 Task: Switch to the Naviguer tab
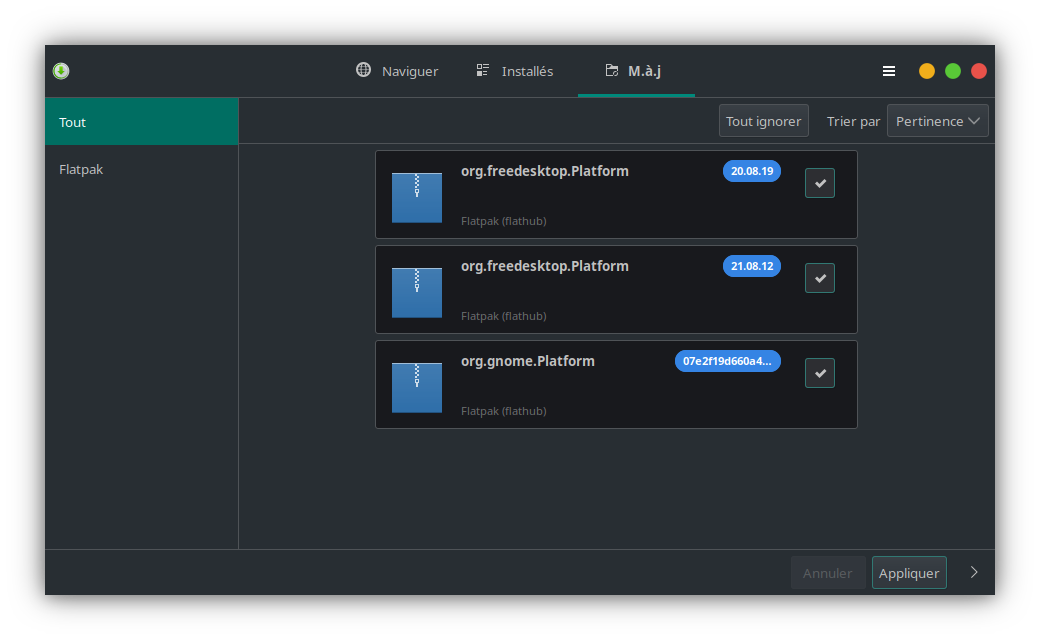tap(397, 71)
